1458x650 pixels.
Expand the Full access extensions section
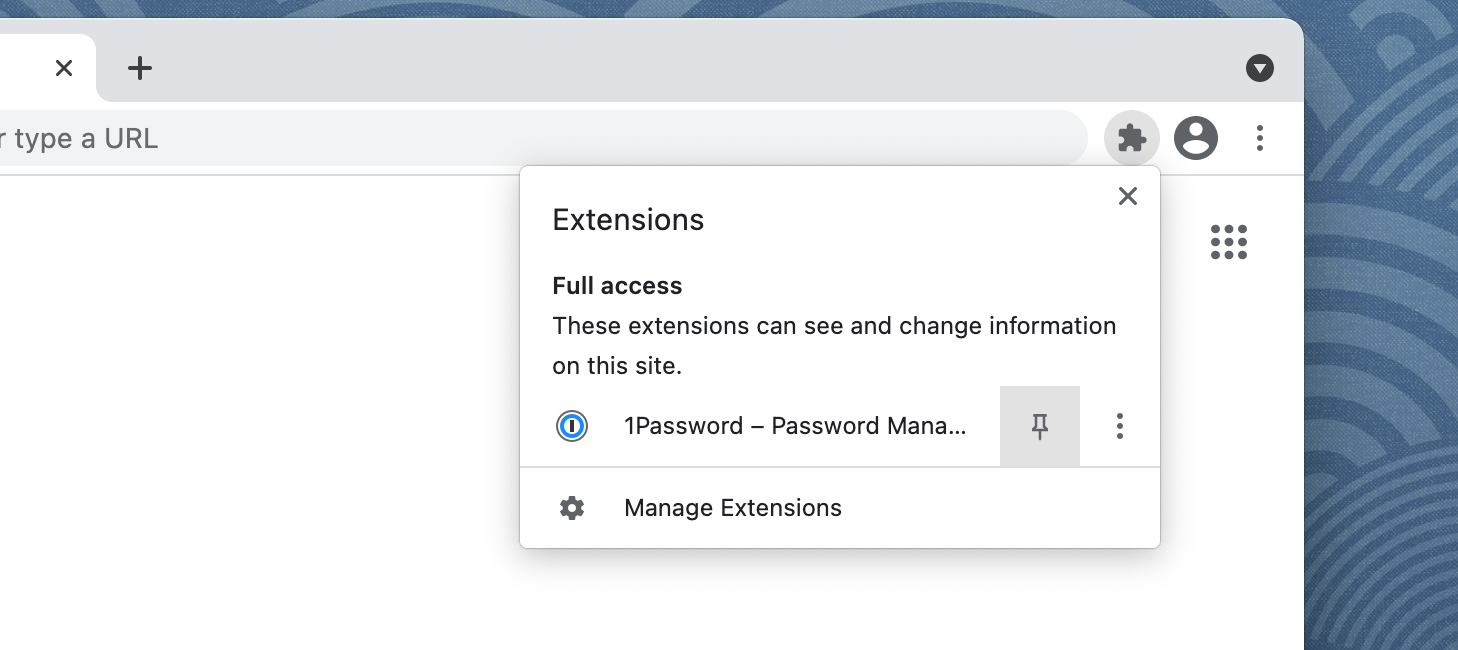pos(617,285)
